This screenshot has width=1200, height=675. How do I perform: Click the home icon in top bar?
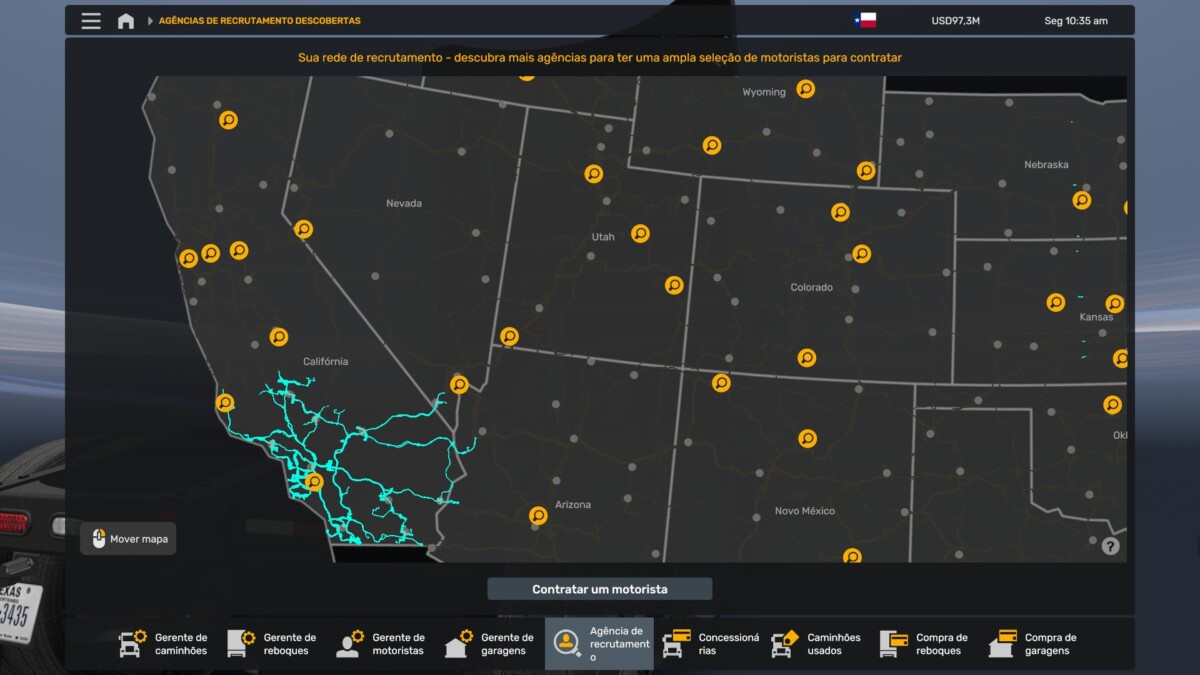click(126, 21)
